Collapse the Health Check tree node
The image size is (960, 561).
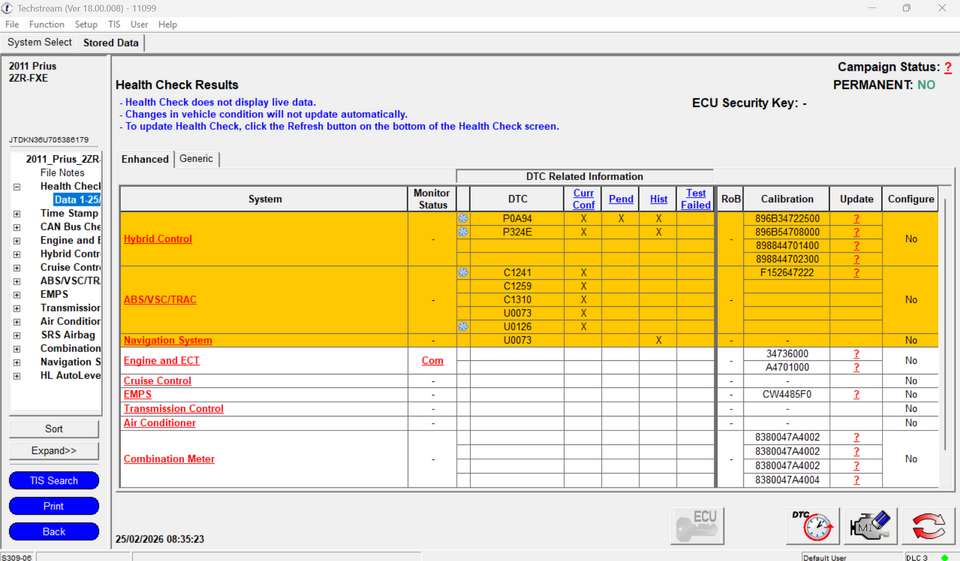[17, 187]
